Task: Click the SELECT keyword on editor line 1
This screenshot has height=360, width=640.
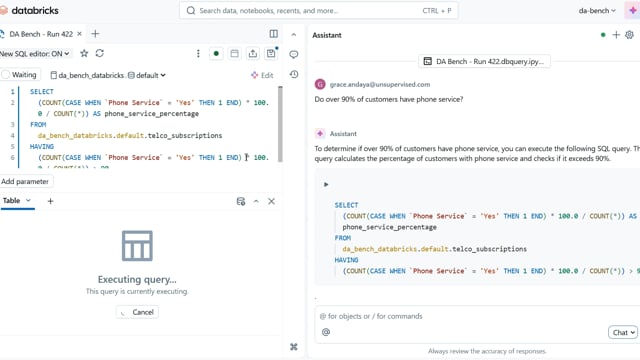Action: tap(42, 91)
